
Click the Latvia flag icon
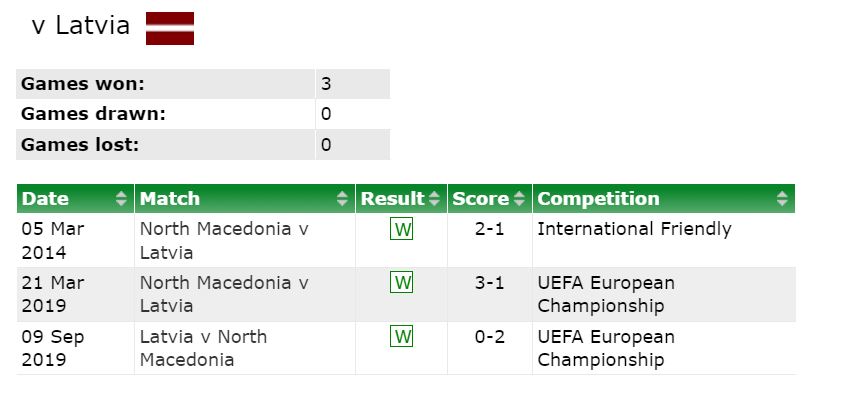click(170, 28)
